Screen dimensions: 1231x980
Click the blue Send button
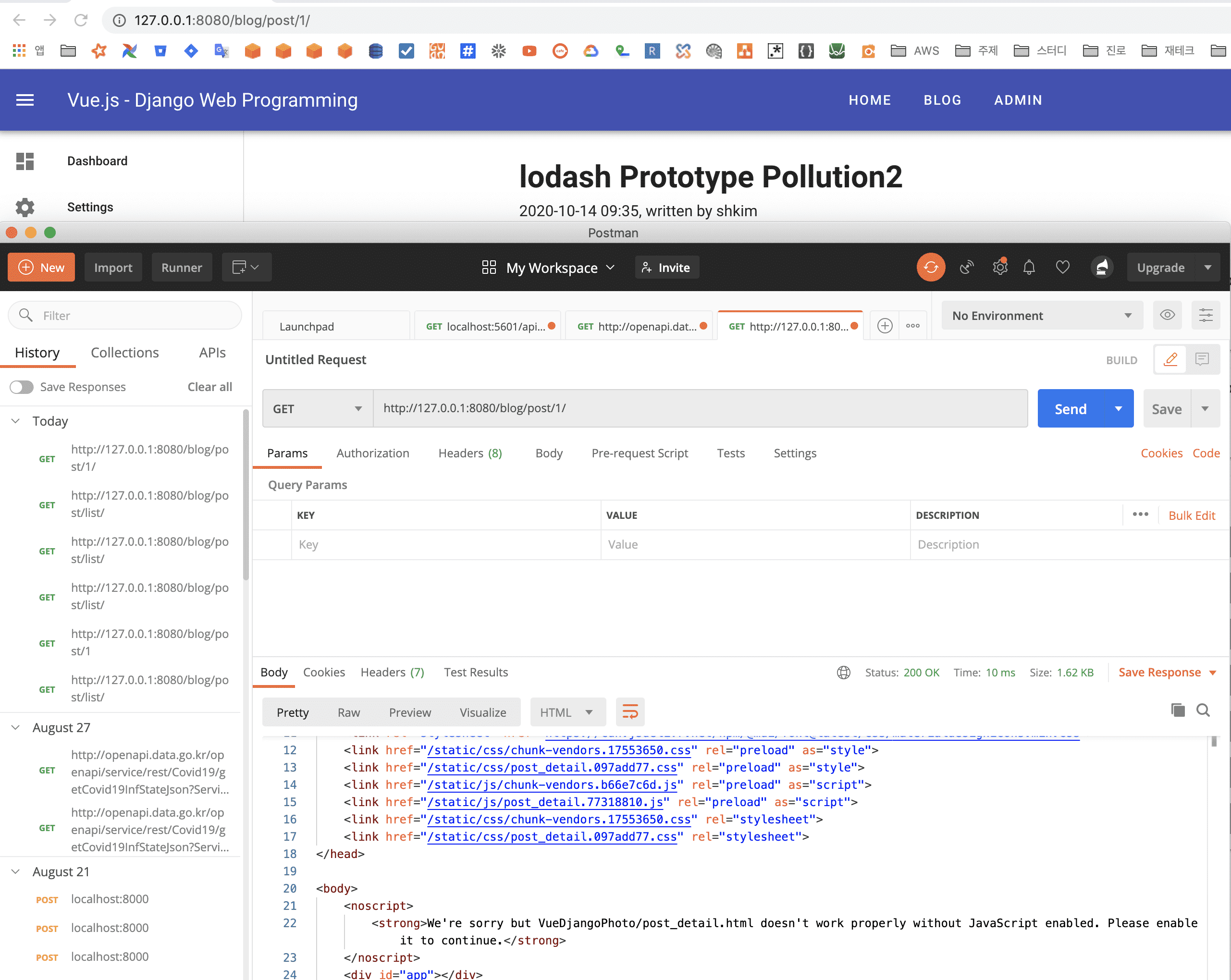pyautogui.click(x=1071, y=409)
